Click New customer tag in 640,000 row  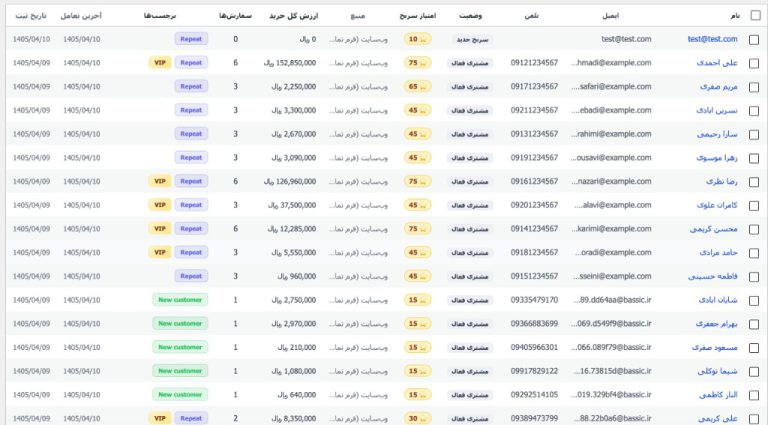click(x=180, y=395)
